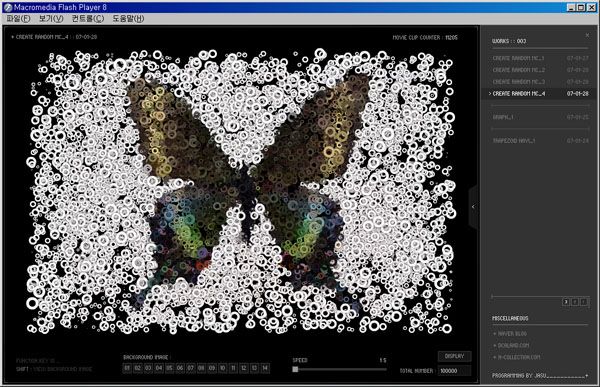Screen dimensions: 600x387
Task: Click the second page button under the works list
Action: [x=575, y=302]
